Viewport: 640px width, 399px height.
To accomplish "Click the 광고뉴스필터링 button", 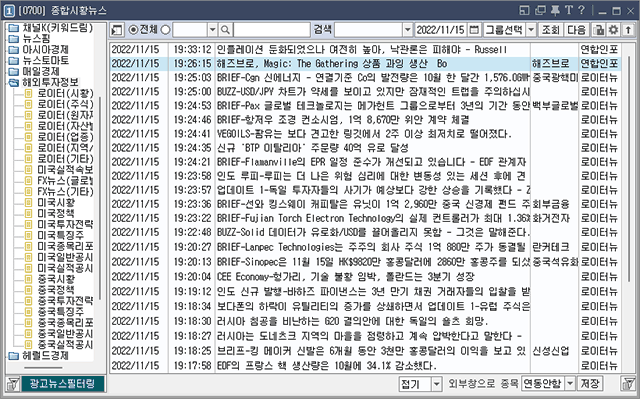I will [x=62, y=383].
